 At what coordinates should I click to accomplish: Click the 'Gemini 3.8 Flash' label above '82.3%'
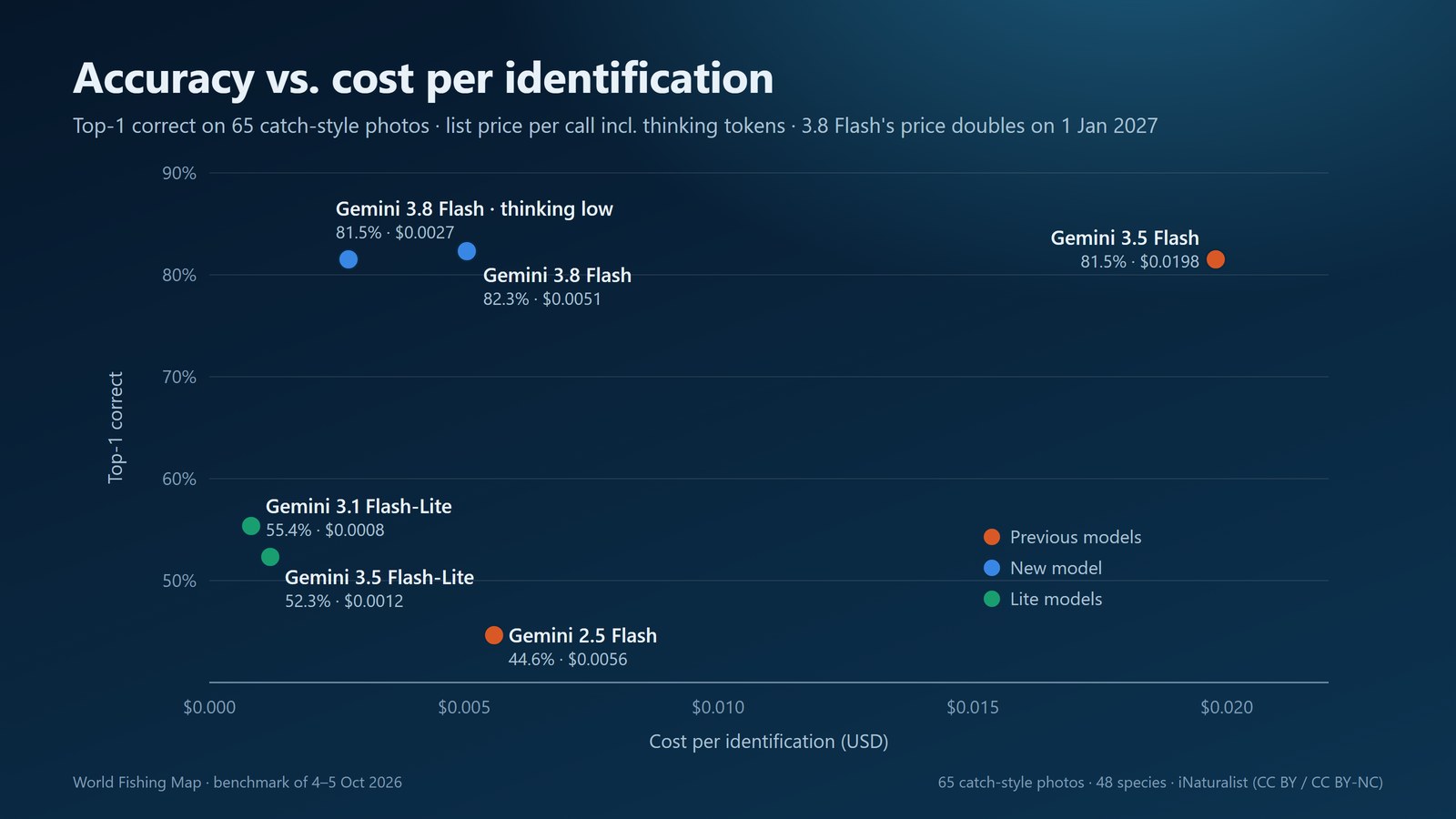pos(557,275)
